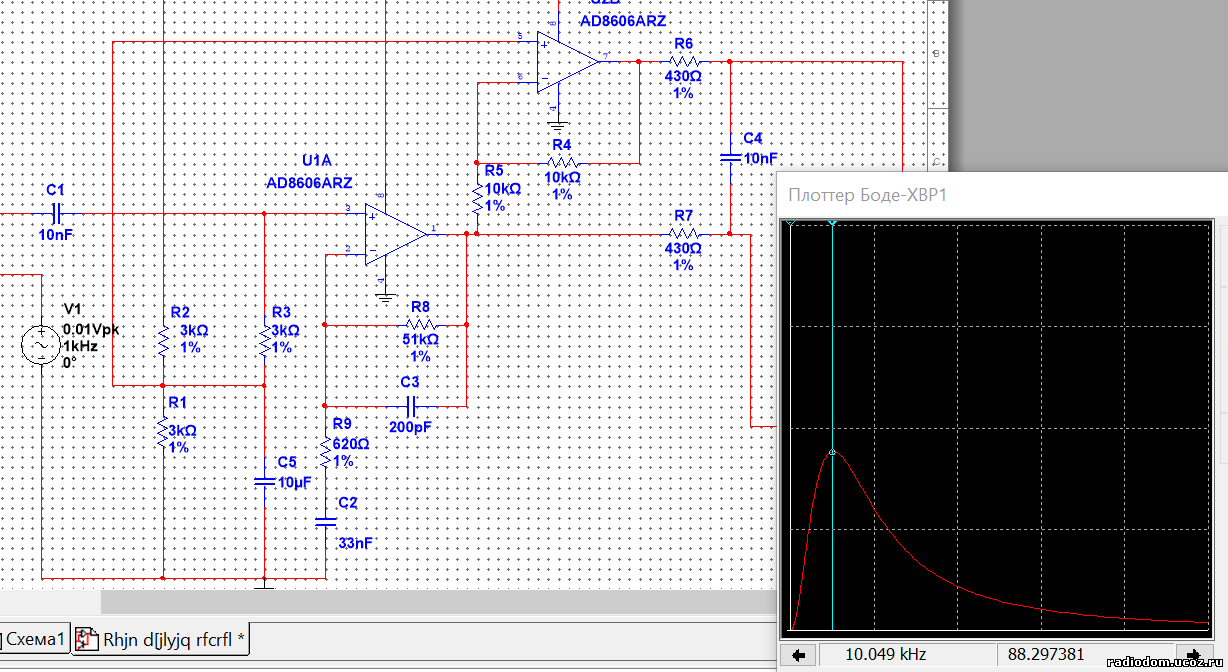1228x672 pixels.
Task: Click the 10nF value under C4
Action: coord(761,158)
